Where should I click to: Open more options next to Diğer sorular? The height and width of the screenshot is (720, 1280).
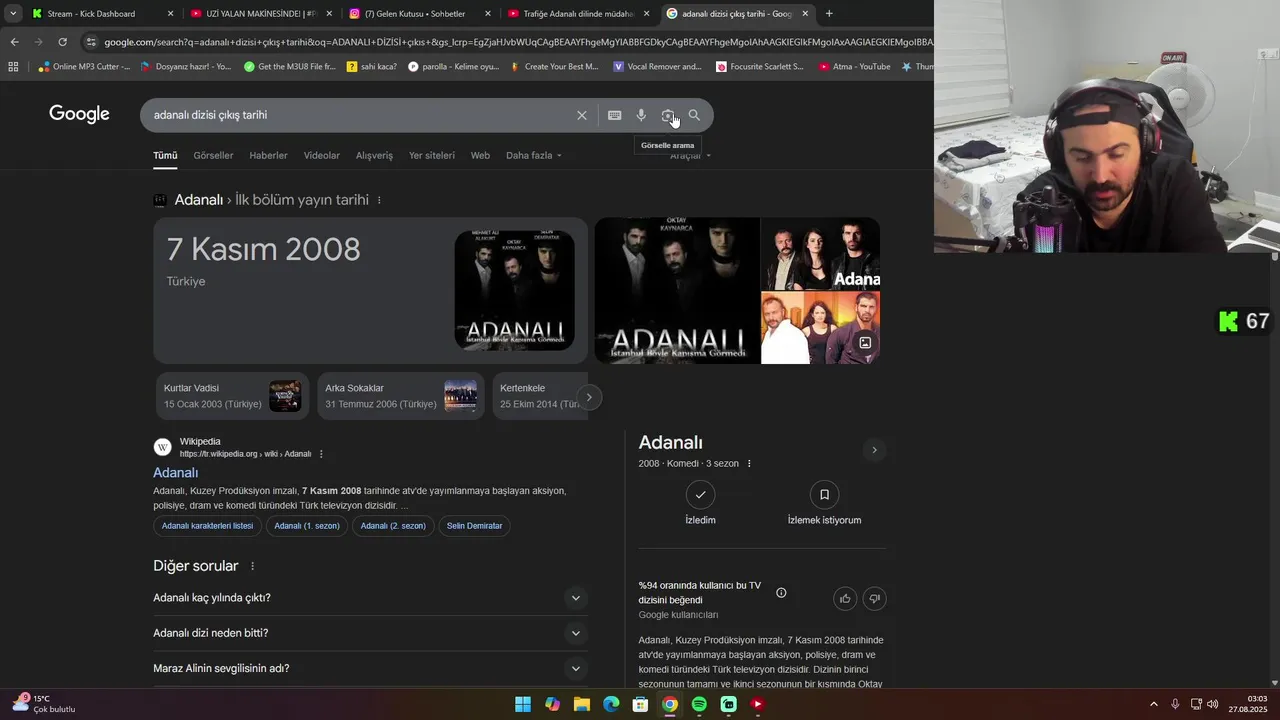[252, 566]
